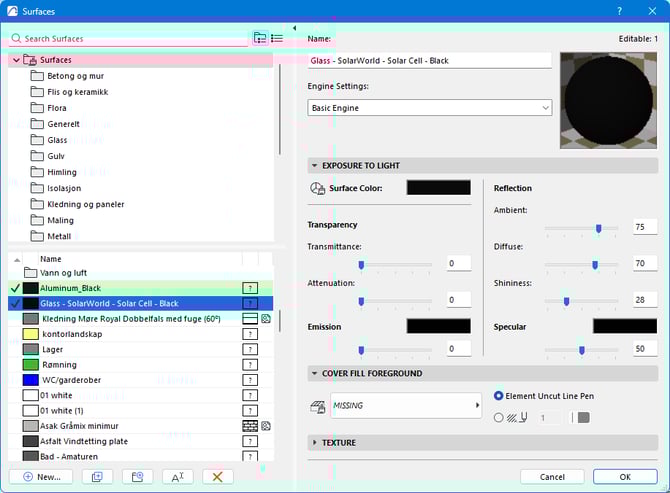Switch to folder tree view icon

tap(260, 38)
